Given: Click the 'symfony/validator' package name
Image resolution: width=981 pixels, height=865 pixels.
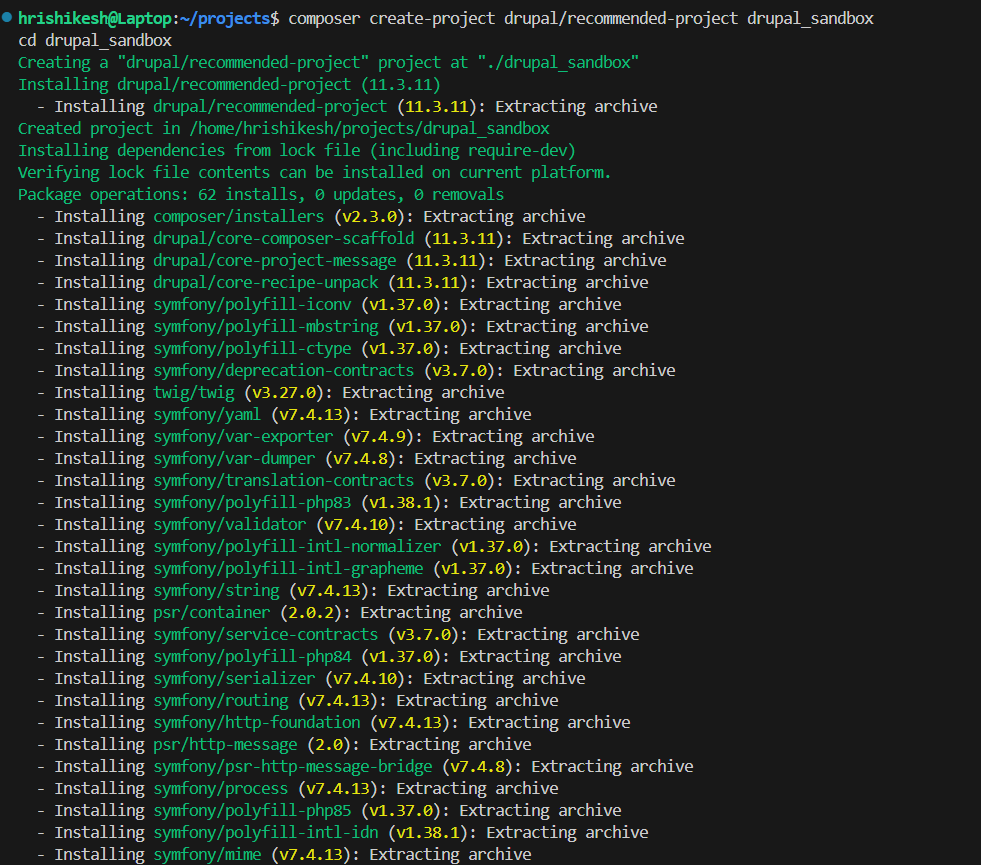Looking at the screenshot, I should coord(230,524).
